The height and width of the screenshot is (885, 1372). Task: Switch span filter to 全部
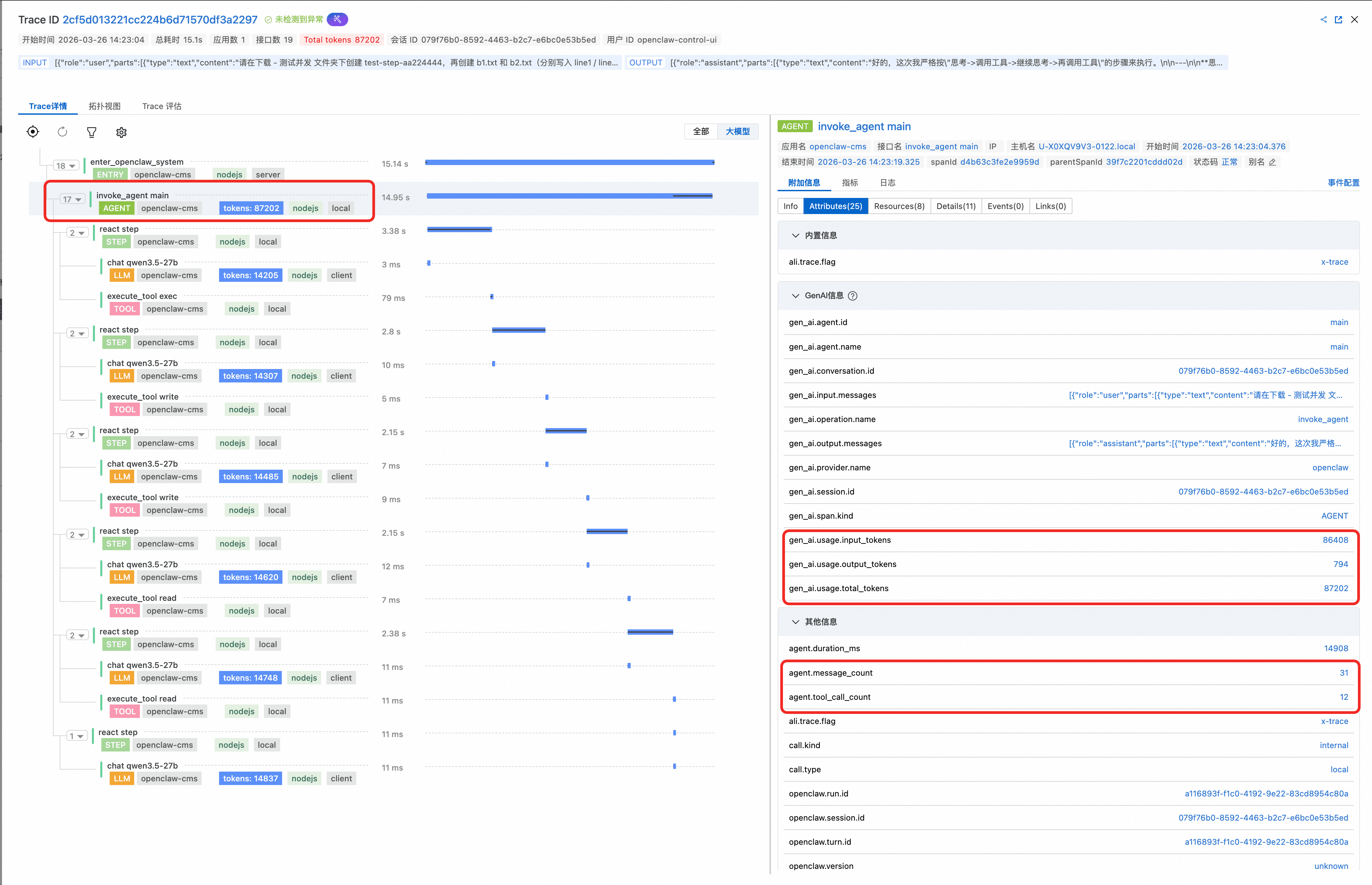pyautogui.click(x=700, y=131)
